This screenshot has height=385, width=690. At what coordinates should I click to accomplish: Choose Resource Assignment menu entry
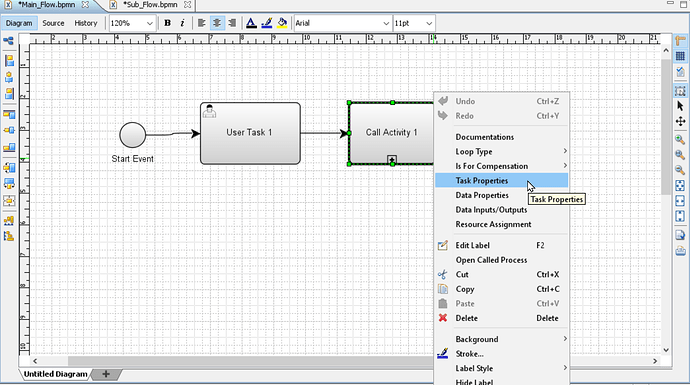[x=502, y=224]
